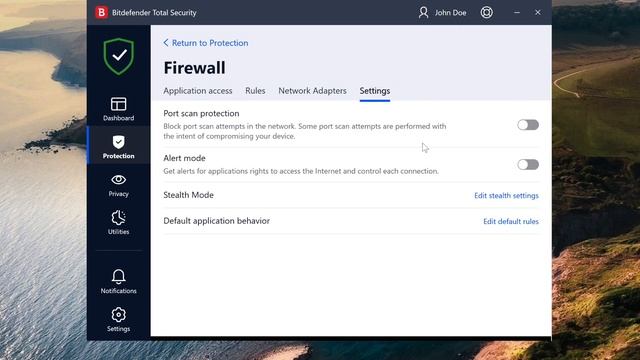Screen dimensions: 640x360
Task: Open Settings gear in sidebar
Action: point(118,320)
